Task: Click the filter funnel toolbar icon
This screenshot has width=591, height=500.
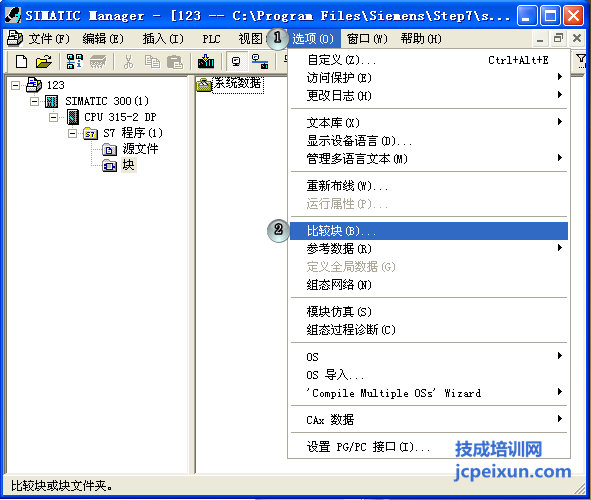Action: pyautogui.click(x=581, y=60)
